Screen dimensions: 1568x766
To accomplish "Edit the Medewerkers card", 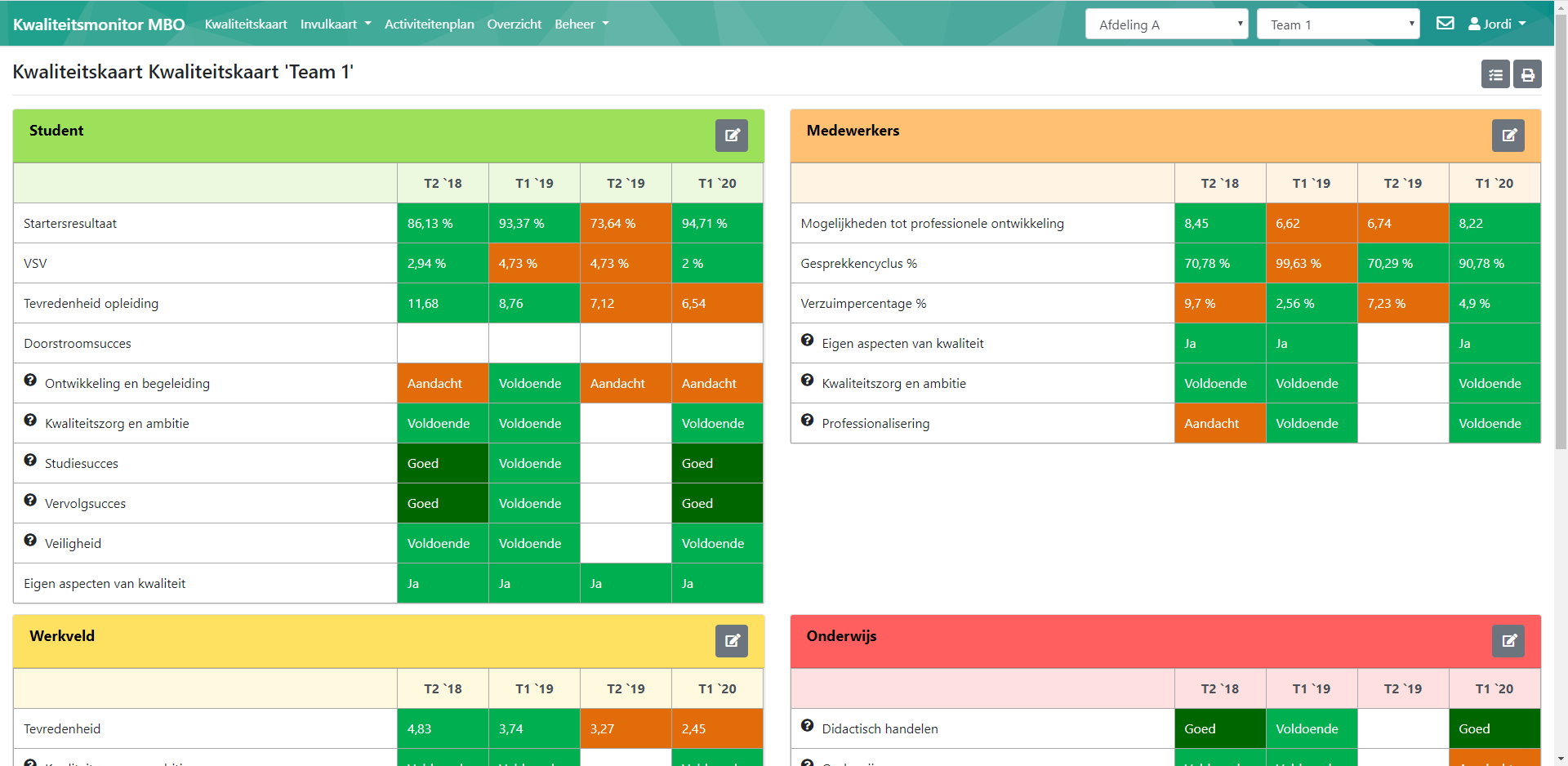I will tap(1508, 136).
